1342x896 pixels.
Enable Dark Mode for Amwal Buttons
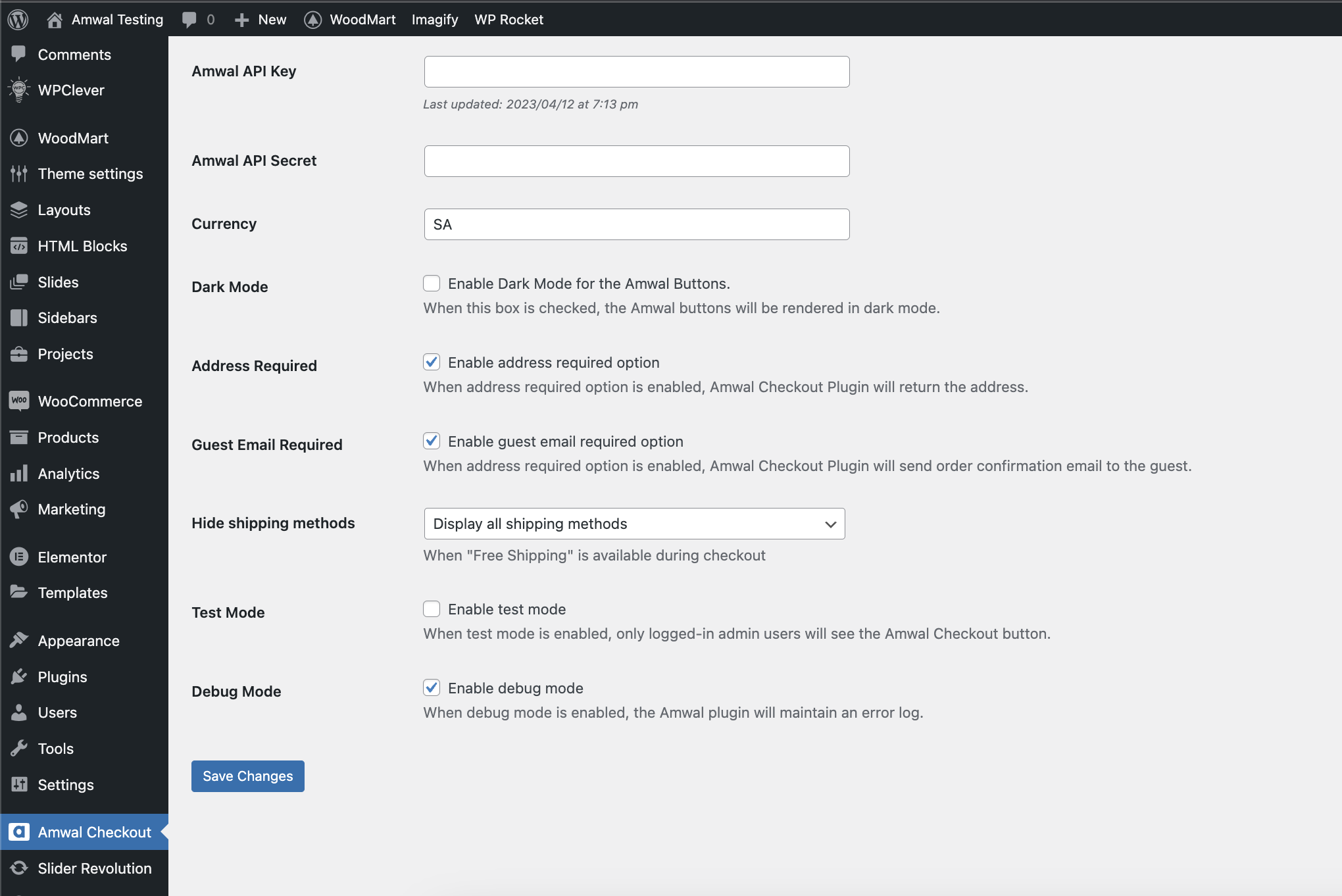coord(432,283)
